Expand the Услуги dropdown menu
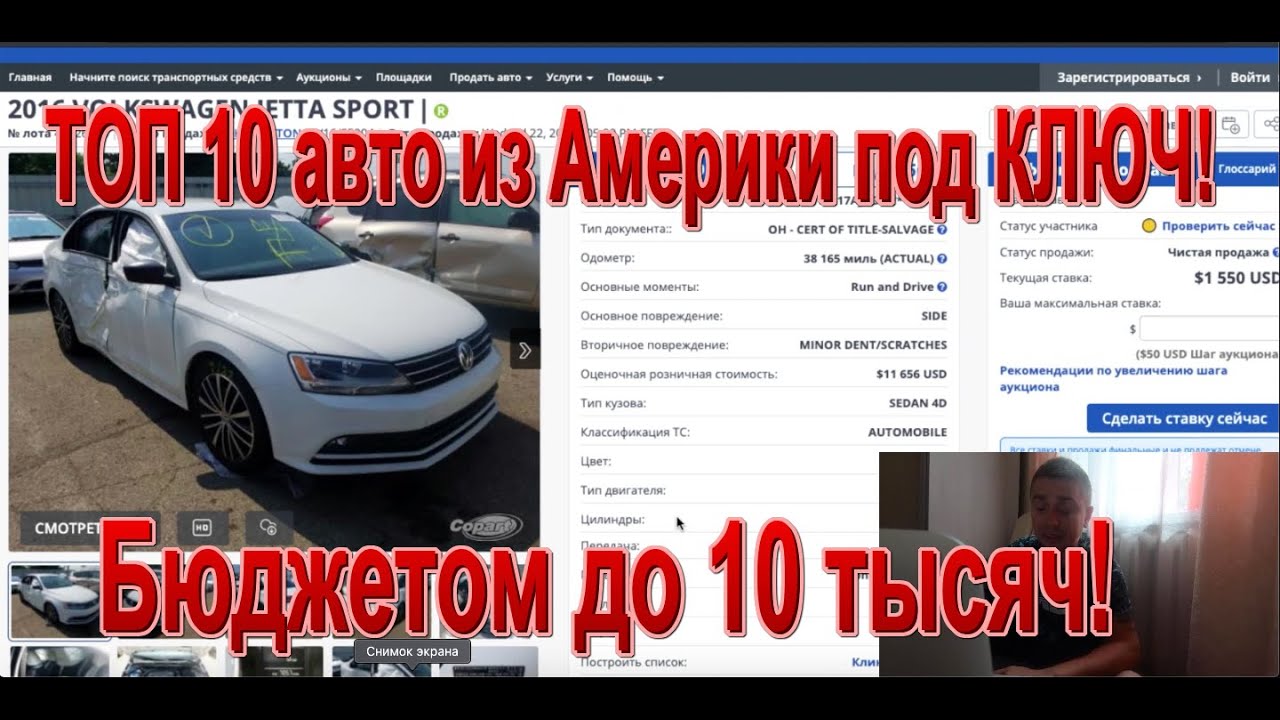The image size is (1280, 720). click(570, 77)
